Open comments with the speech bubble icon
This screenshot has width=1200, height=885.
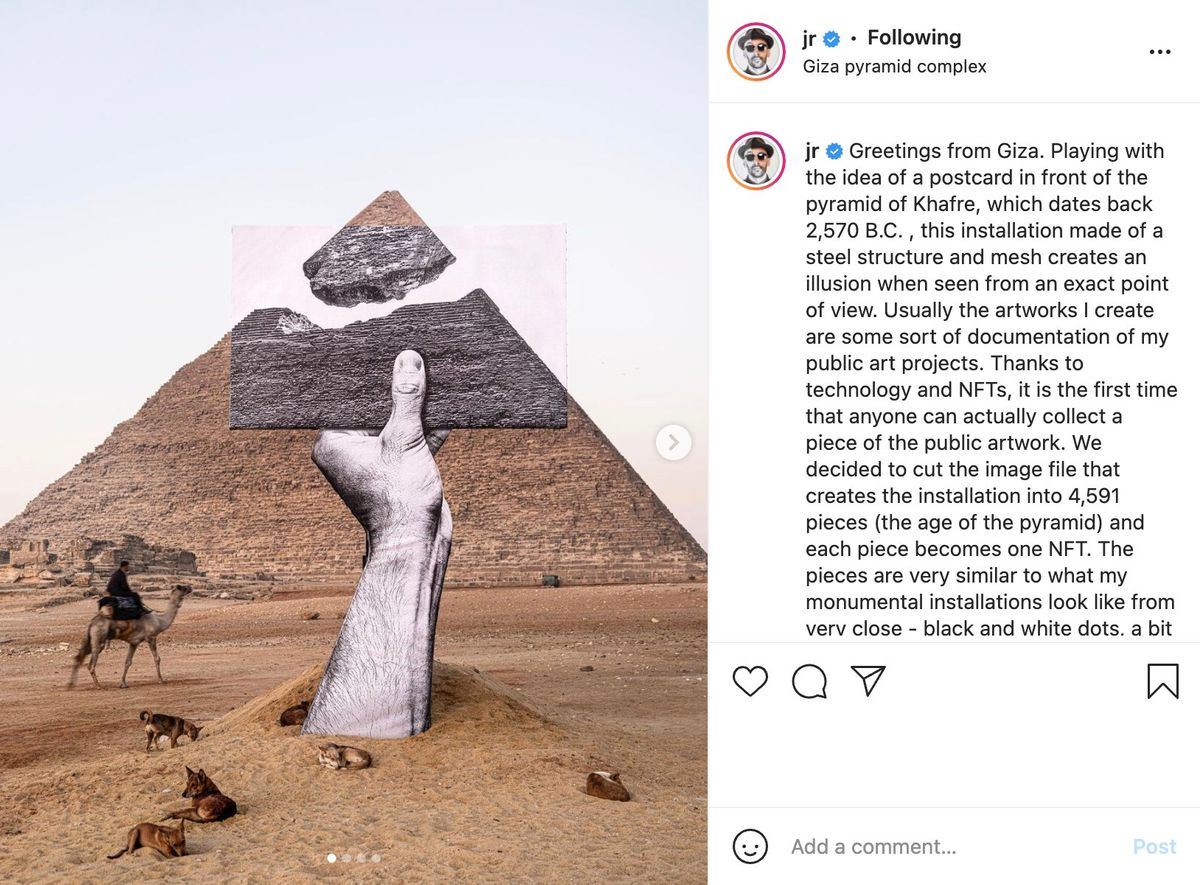pos(809,681)
